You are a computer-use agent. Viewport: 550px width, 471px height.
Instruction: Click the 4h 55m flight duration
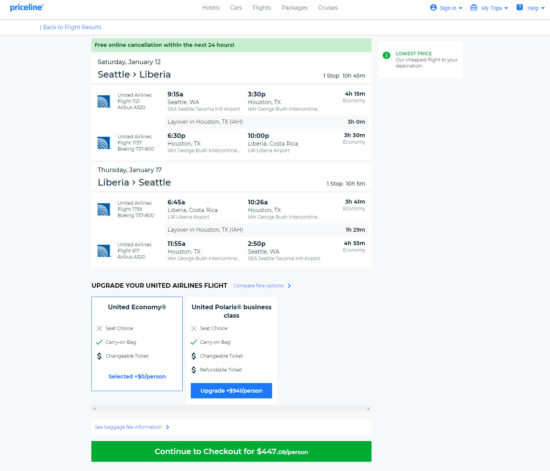[x=354, y=243]
